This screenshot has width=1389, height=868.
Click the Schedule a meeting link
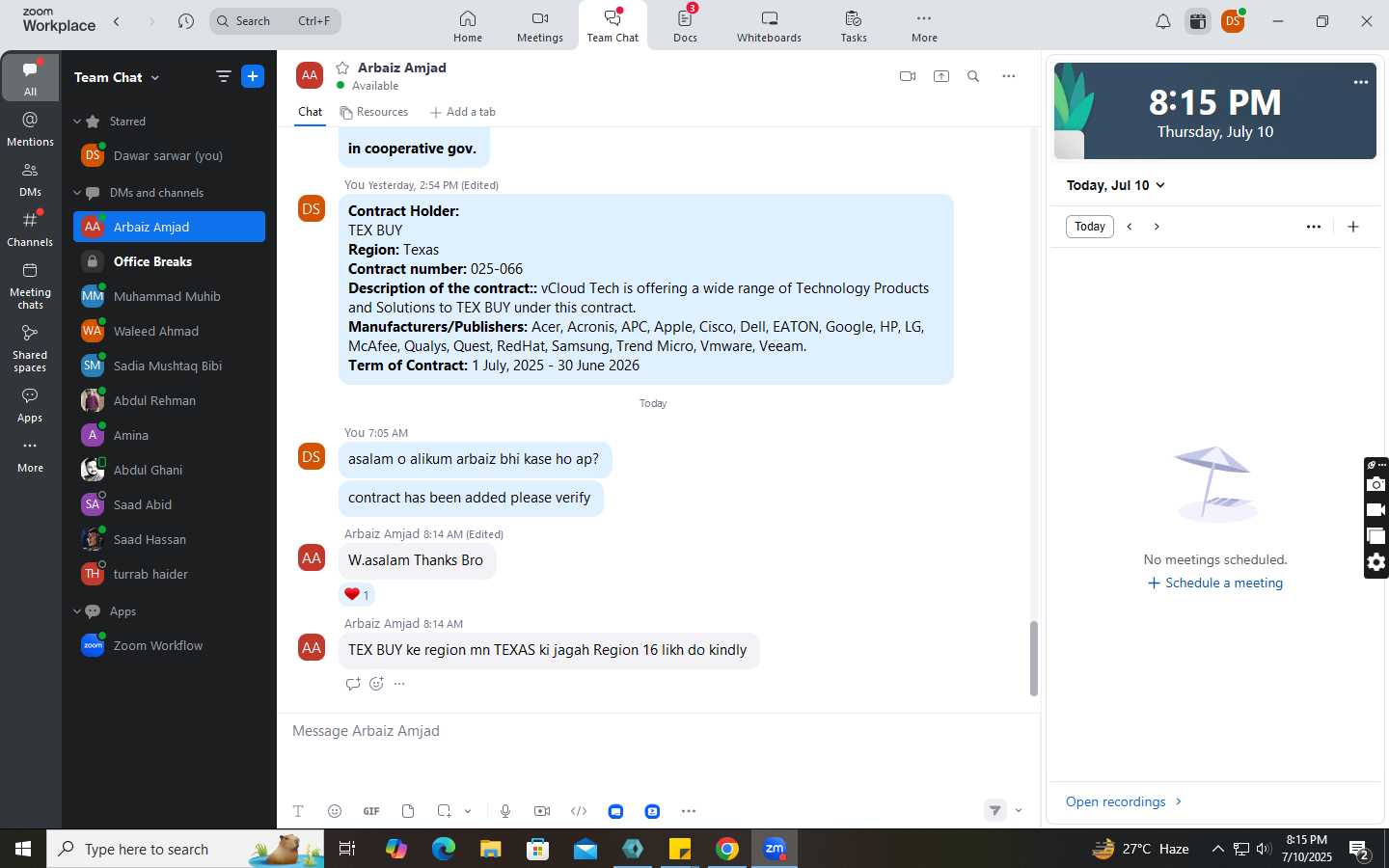click(1215, 583)
